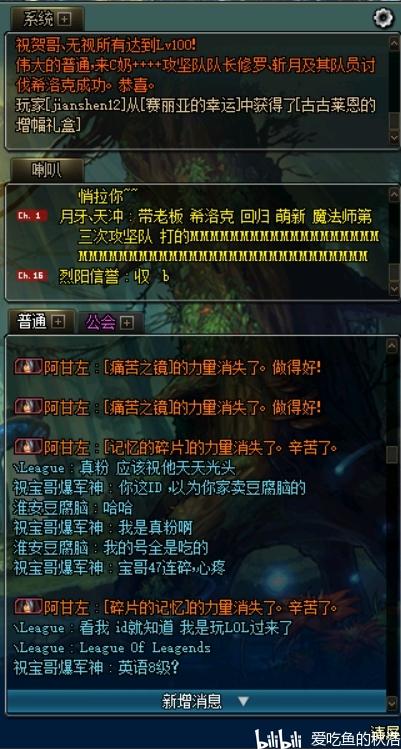Switch to the 公会 chat tab

point(101,323)
